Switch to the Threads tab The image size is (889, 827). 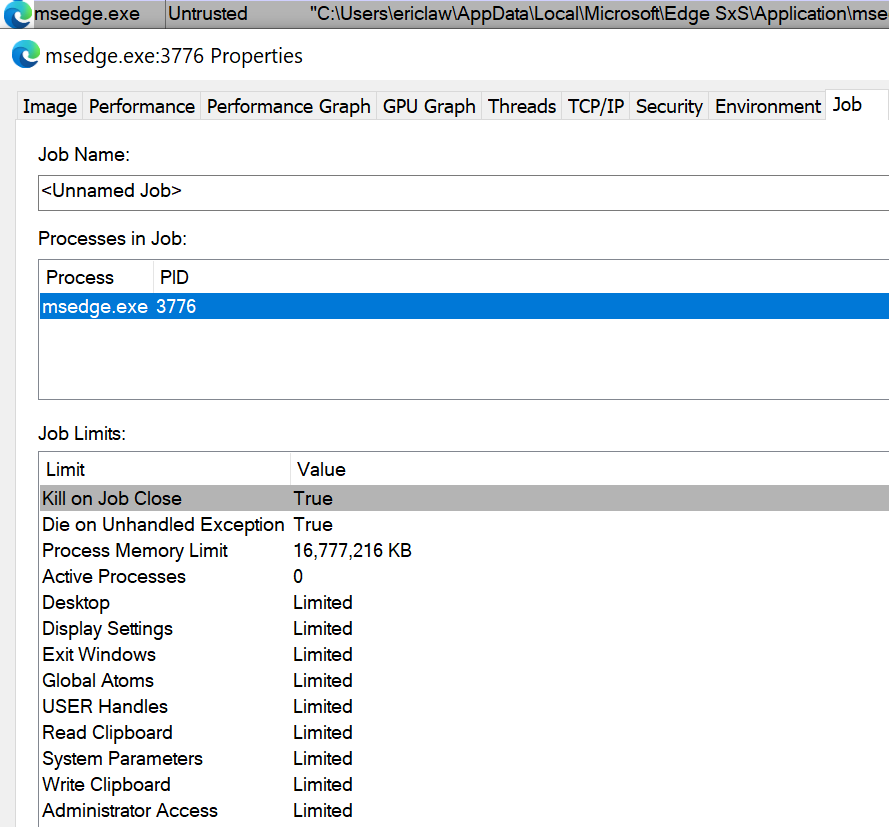point(521,107)
